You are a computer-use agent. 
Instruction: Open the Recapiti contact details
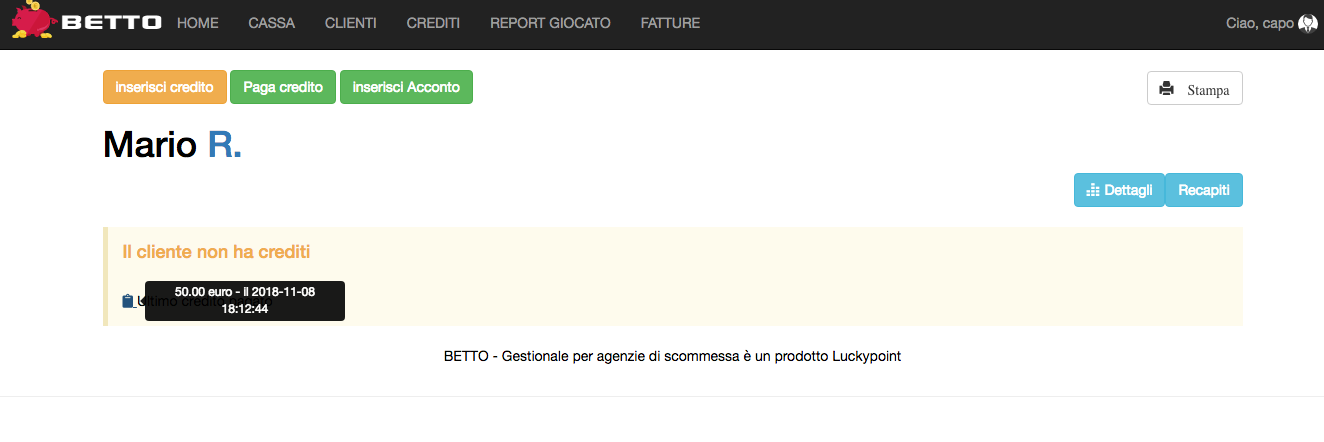click(1203, 190)
